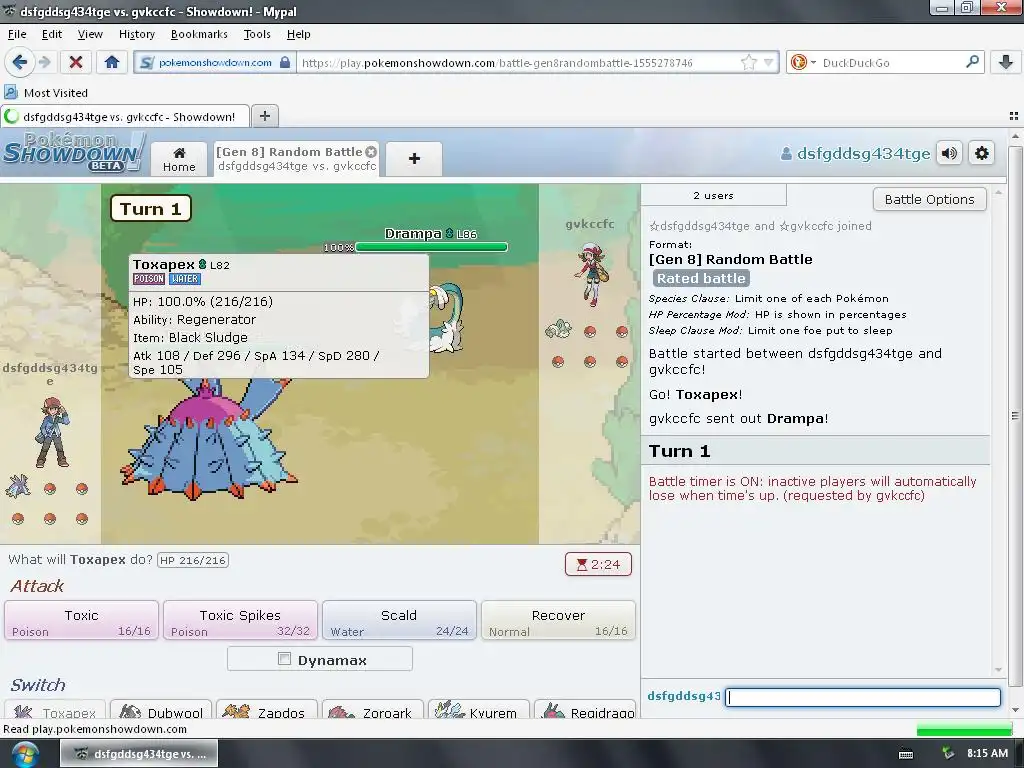Open the History menu
Viewport: 1024px width, 768px height.
[136, 34]
